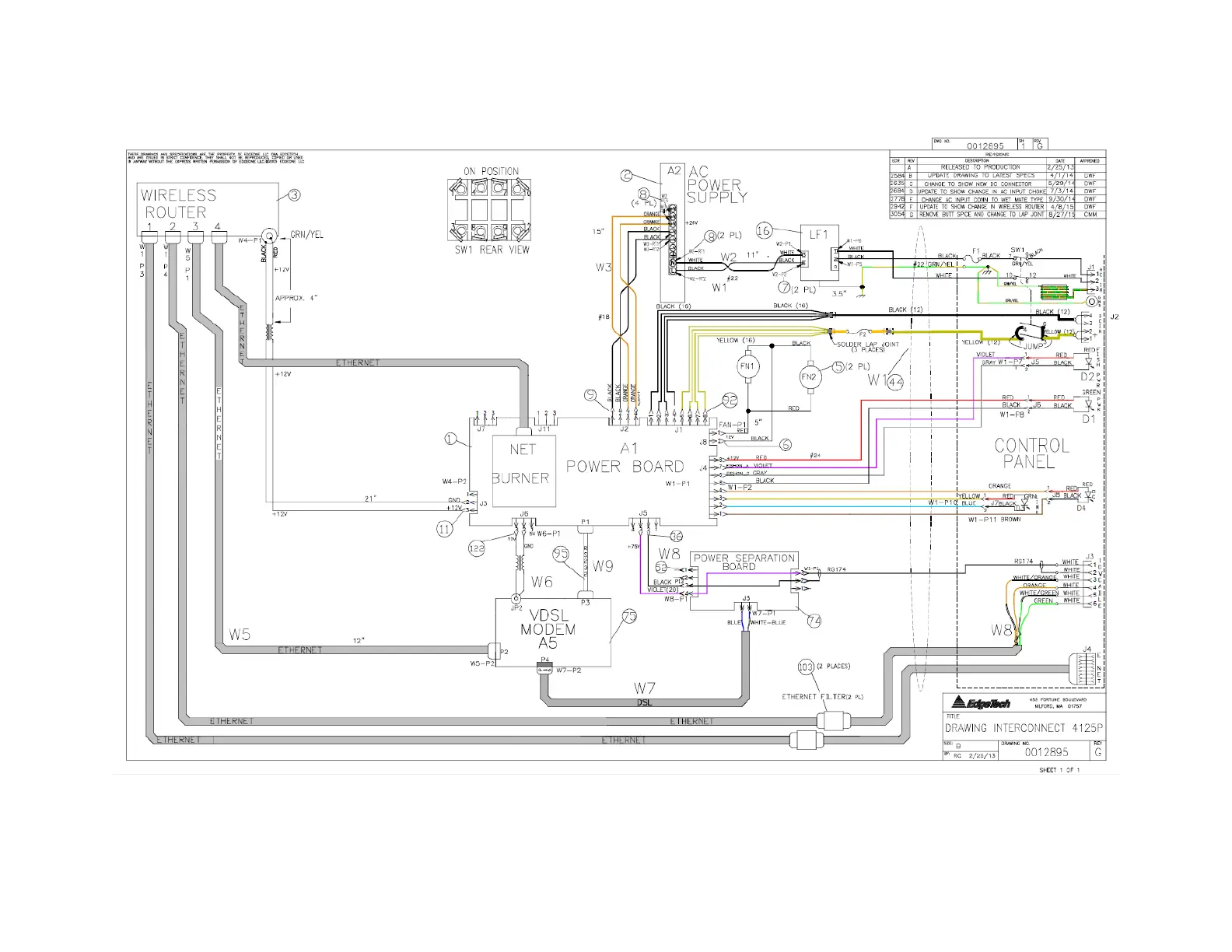Viewport: 1232px width, 952px height.
Task: Click the W9 cable label
Action: coord(603,566)
